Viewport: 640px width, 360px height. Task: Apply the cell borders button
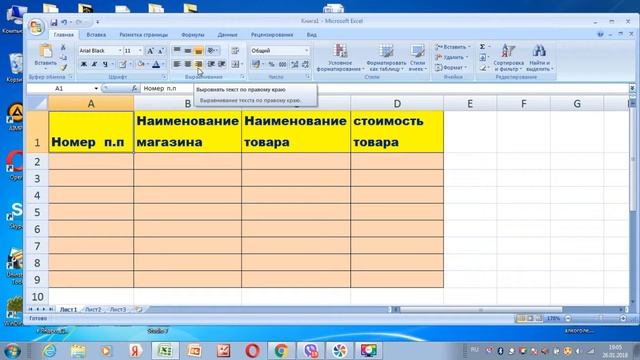tap(122, 64)
